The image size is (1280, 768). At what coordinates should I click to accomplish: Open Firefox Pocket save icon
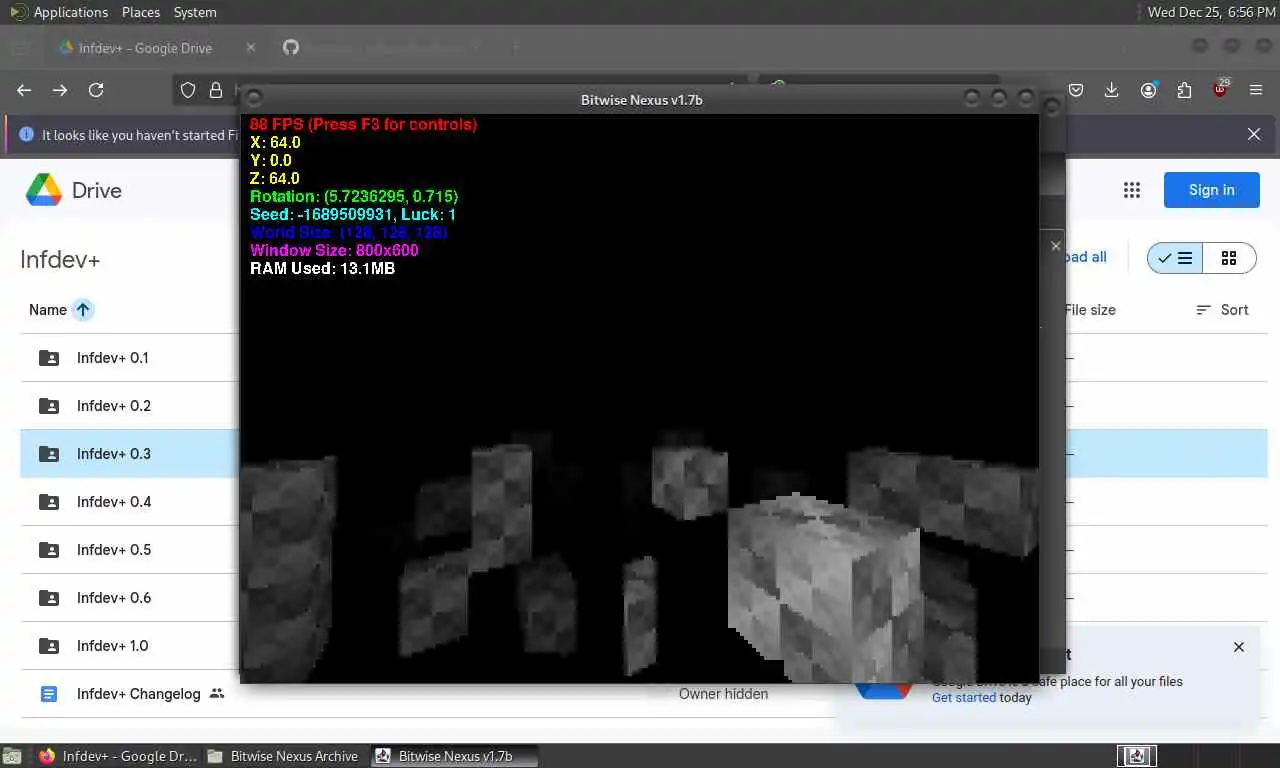click(1076, 90)
